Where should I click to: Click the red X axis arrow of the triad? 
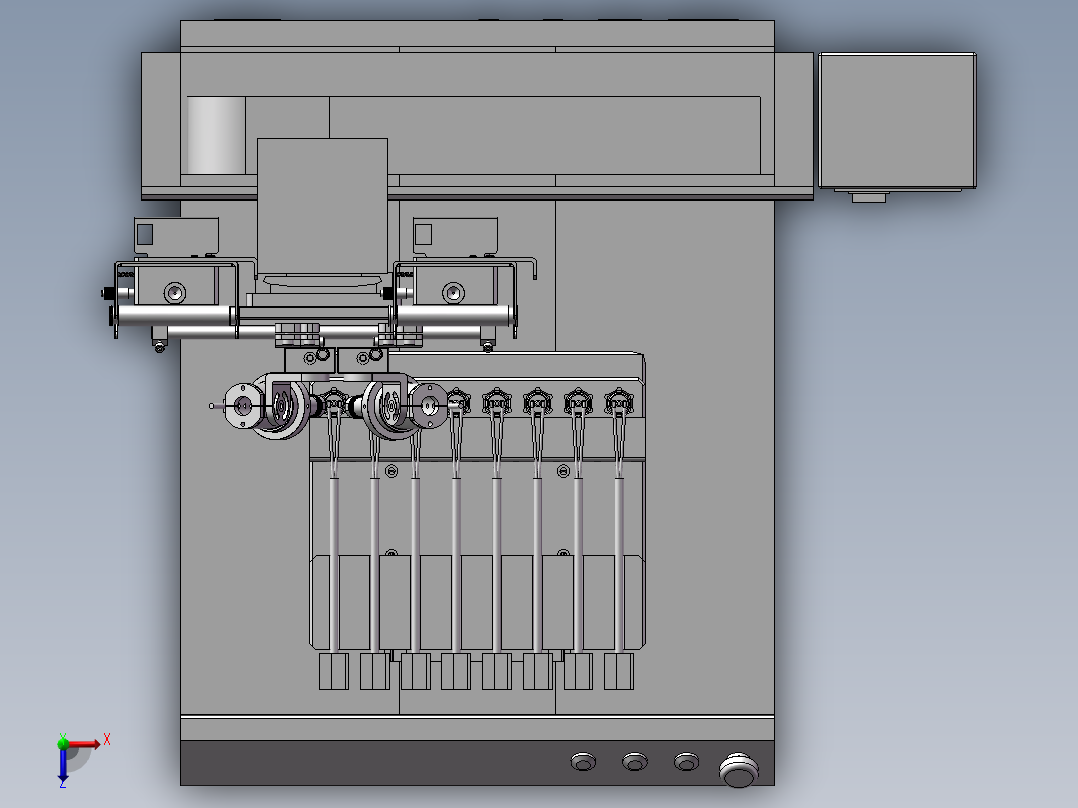[x=84, y=744]
